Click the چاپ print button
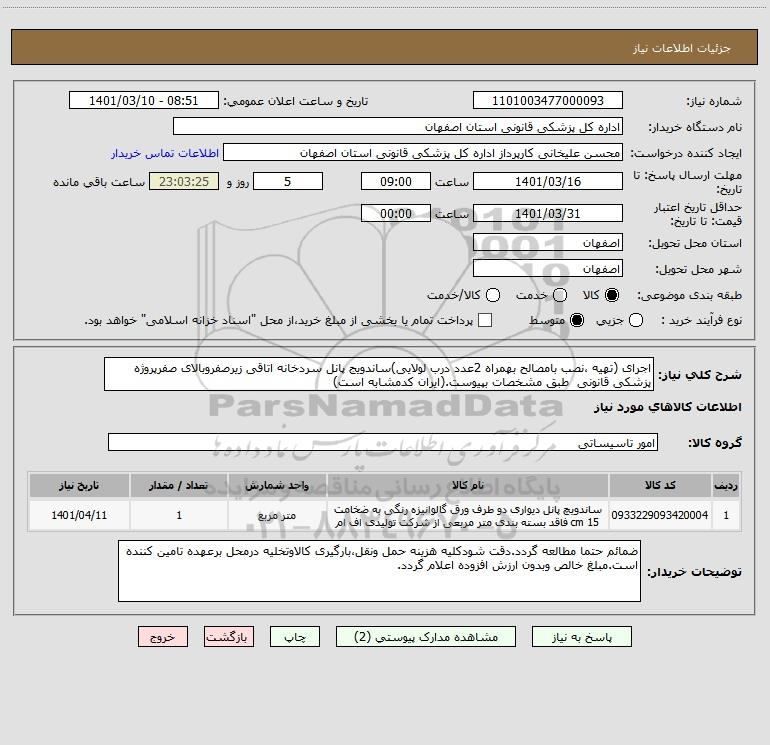This screenshot has height=745, width=770. (x=295, y=637)
